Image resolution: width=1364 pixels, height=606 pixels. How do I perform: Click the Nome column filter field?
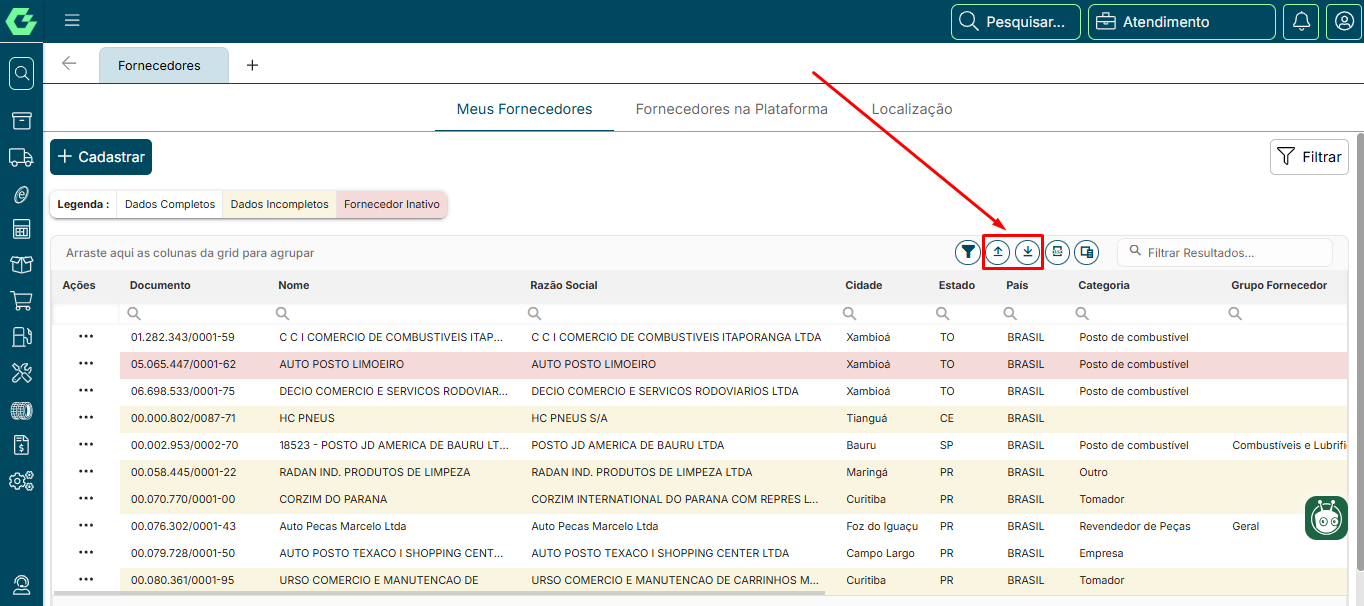point(396,313)
